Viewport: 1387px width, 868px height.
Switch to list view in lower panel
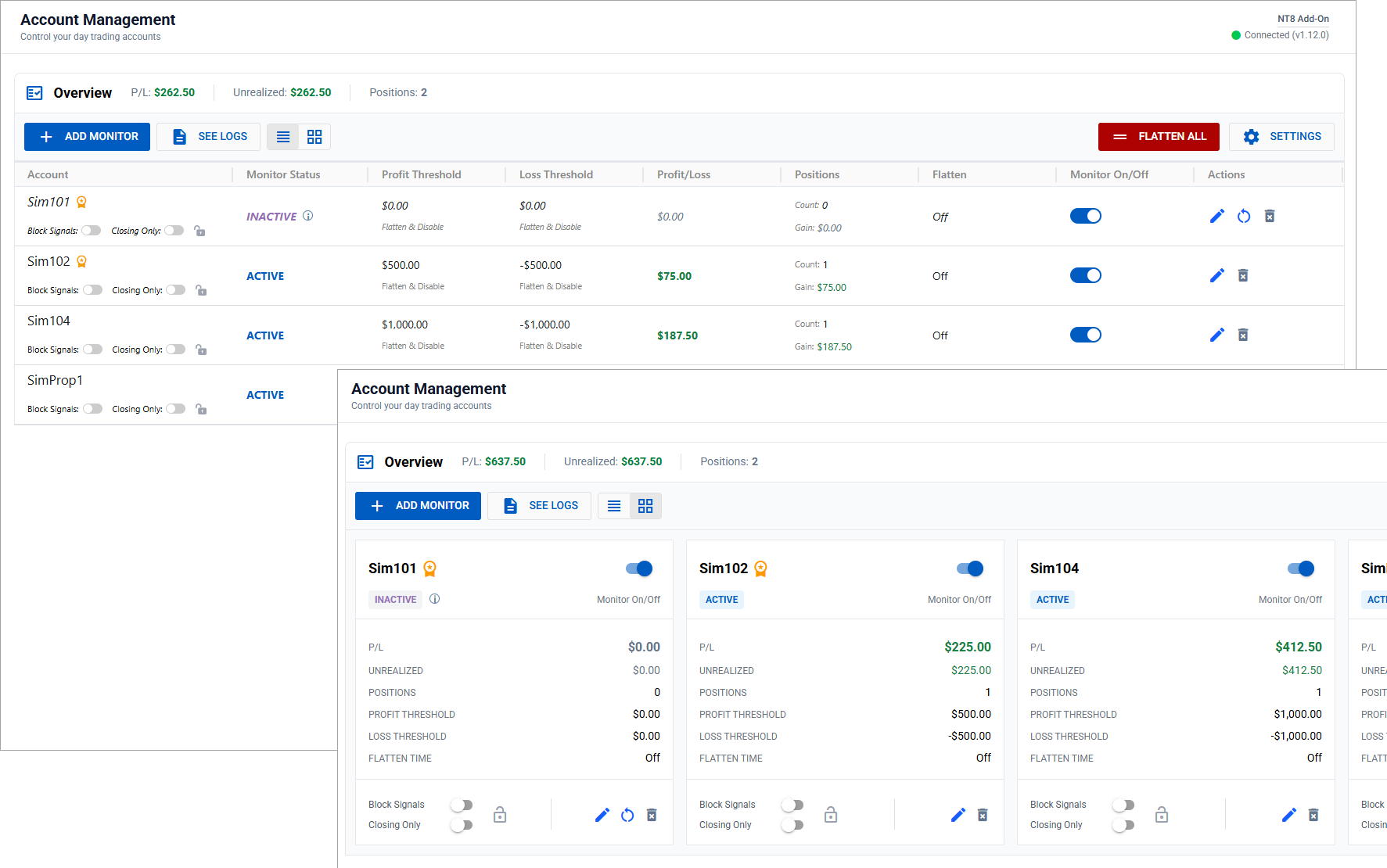[x=614, y=506]
